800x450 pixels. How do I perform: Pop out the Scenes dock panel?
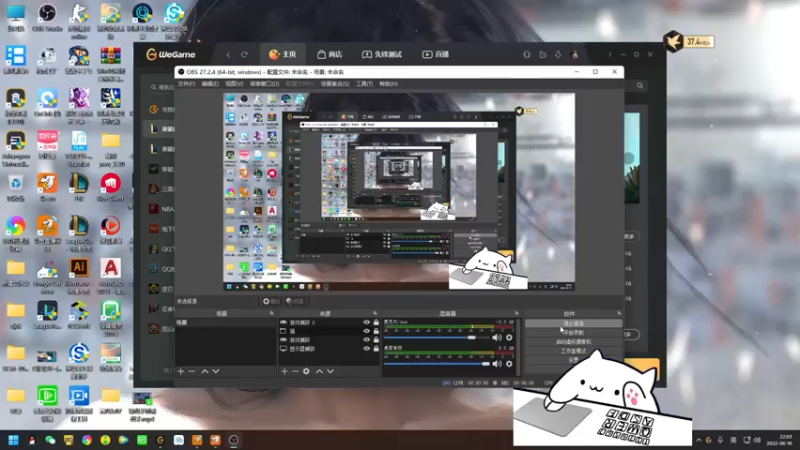click(x=271, y=313)
